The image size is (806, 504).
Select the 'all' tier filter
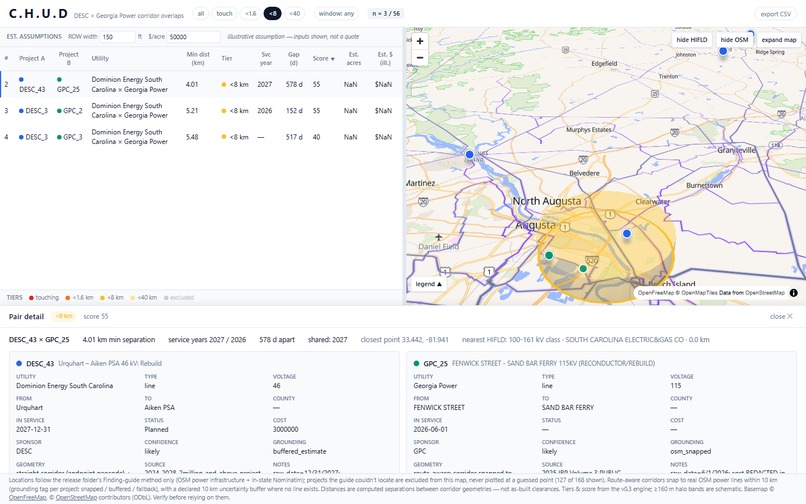(x=200, y=14)
